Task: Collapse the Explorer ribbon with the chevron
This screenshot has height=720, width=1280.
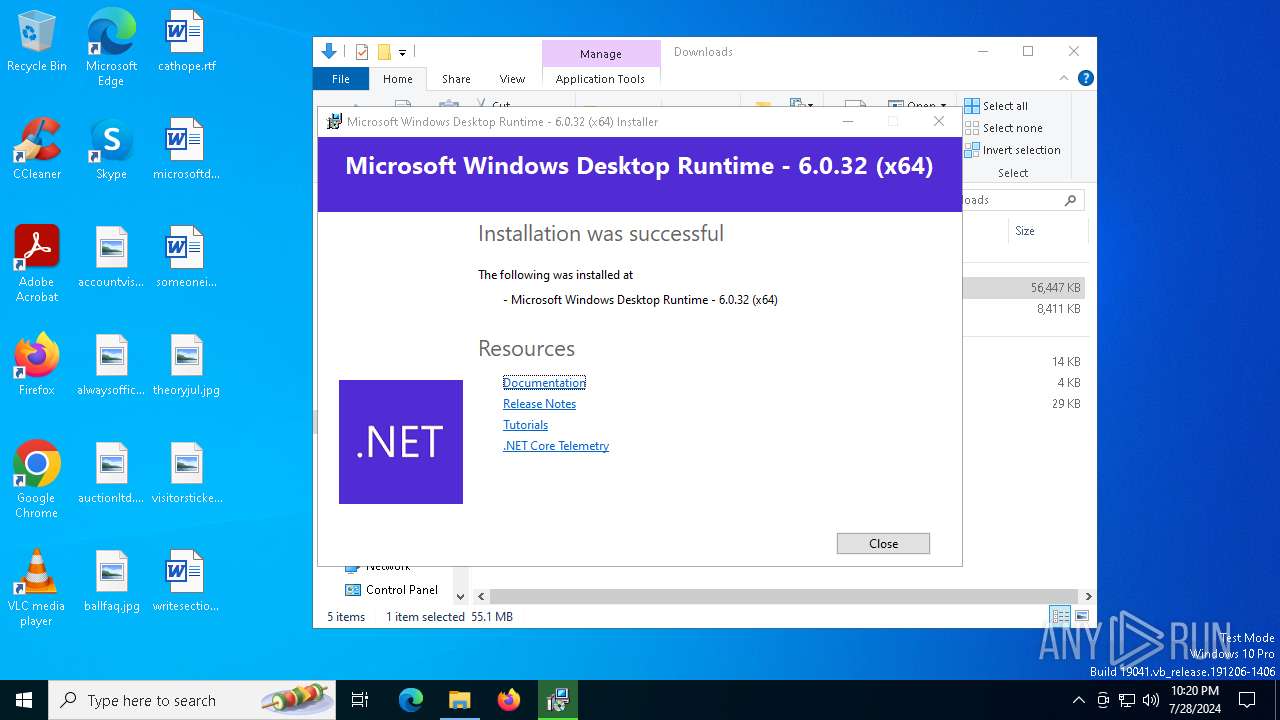Action: (x=1064, y=78)
